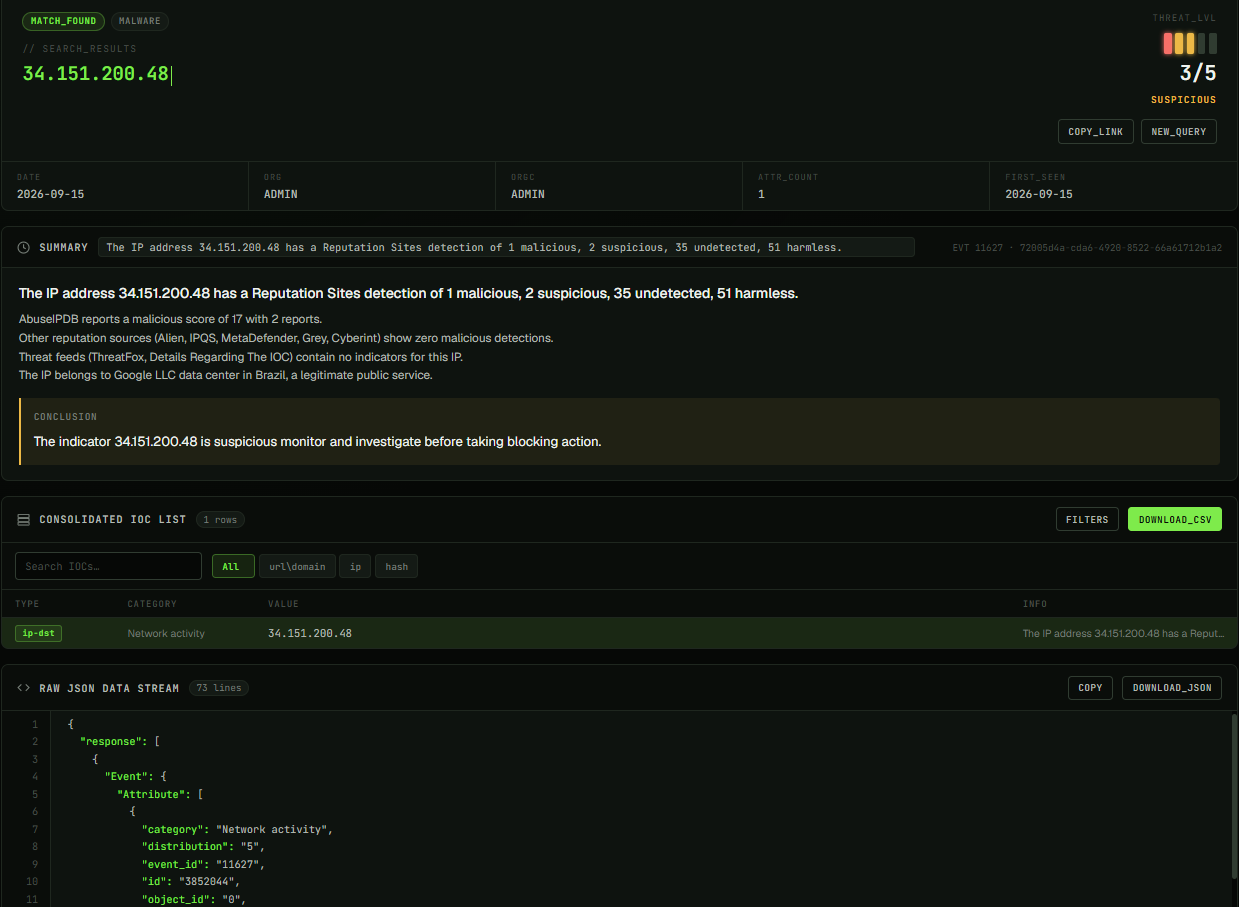Screen dimensions: 1239x907
Task: Click the code brackets icon beside RAW JSON DATA STREAM
Action: click(x=24, y=688)
